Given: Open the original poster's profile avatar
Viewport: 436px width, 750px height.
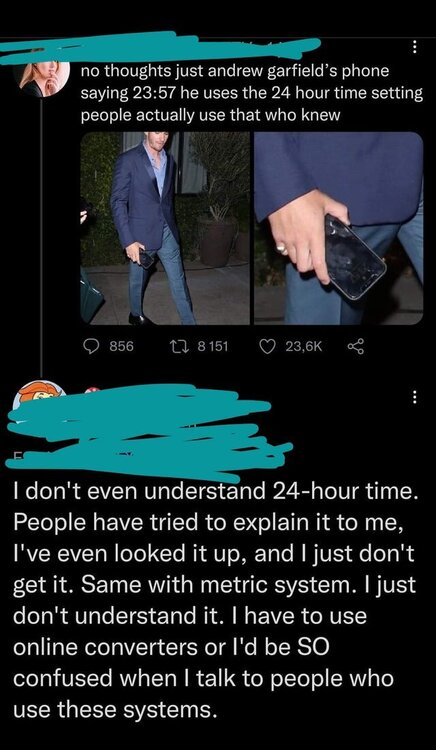Looking at the screenshot, I should click(x=41, y=79).
